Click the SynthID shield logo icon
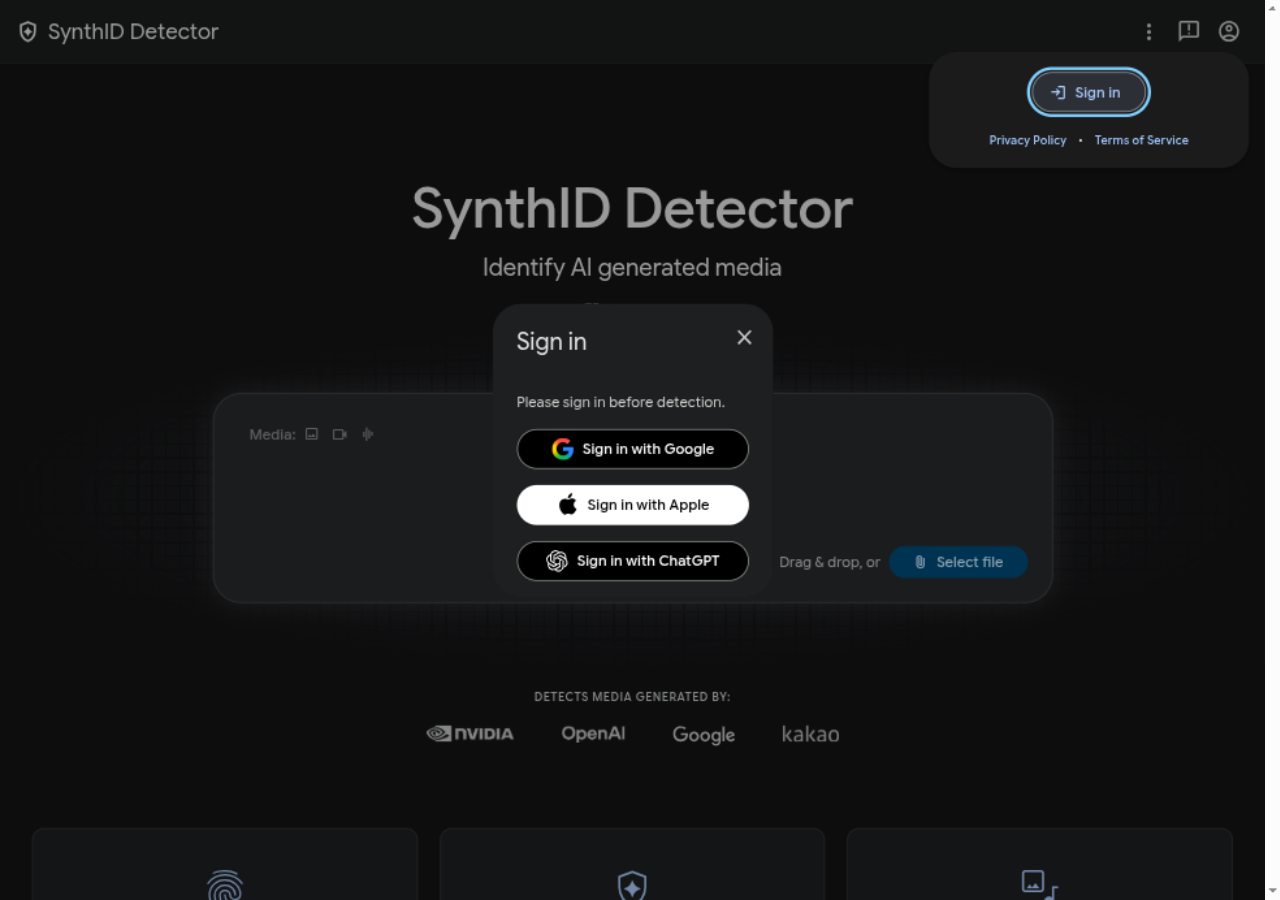This screenshot has height=900, width=1280. (x=28, y=32)
